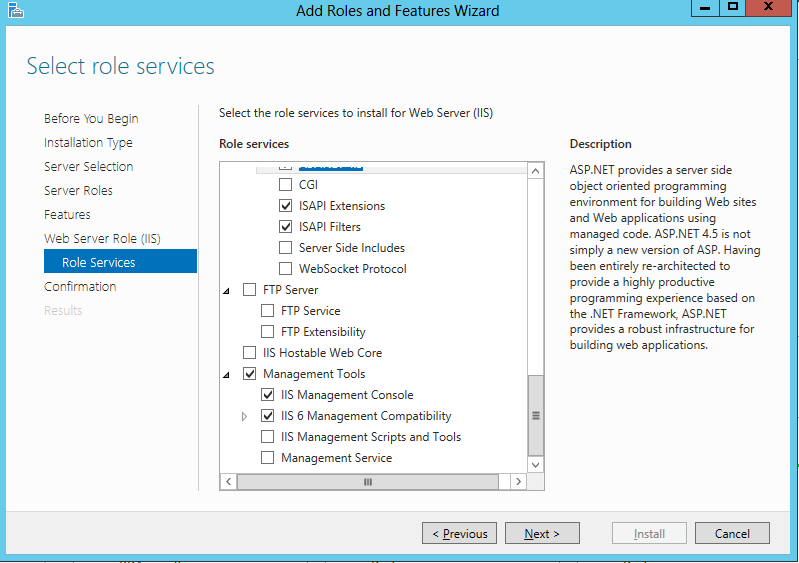Click the Cancel button
The height and width of the screenshot is (563, 799).
[732, 533]
